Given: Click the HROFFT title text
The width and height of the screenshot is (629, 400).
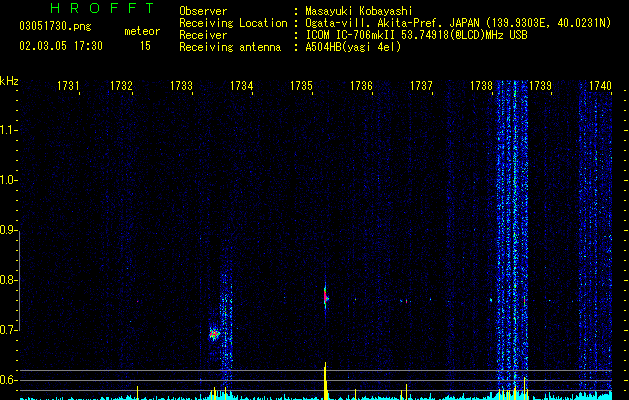Looking at the screenshot, I should pyautogui.click(x=103, y=8).
